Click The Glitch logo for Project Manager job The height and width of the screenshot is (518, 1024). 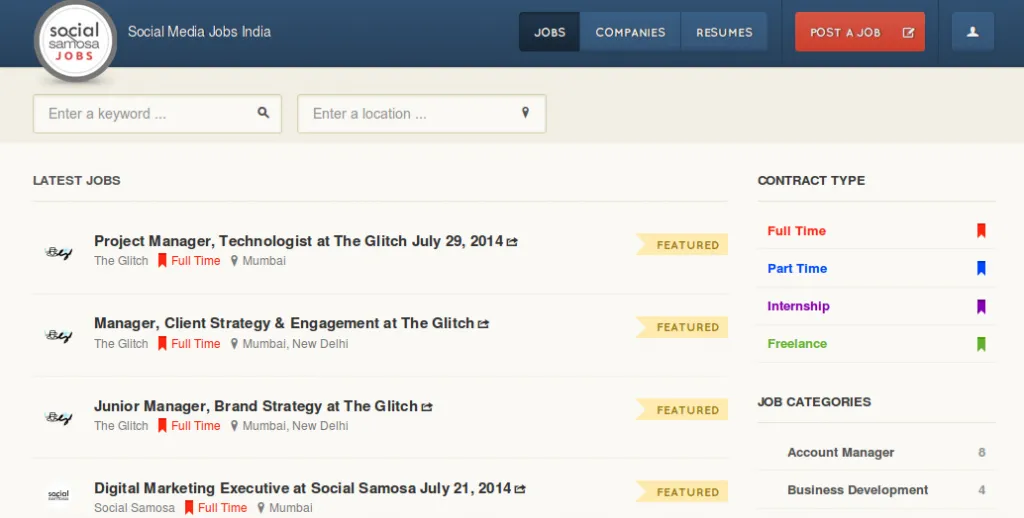click(x=58, y=252)
